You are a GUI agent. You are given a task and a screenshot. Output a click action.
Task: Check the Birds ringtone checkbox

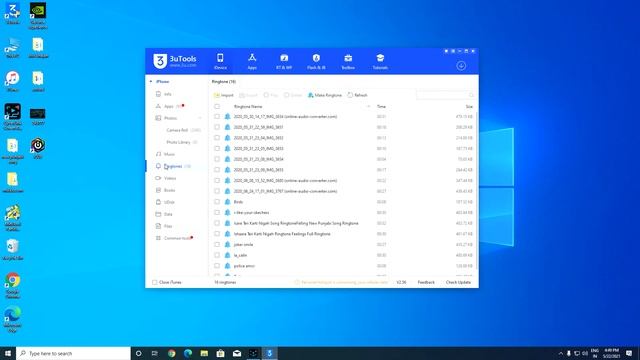[x=217, y=202]
